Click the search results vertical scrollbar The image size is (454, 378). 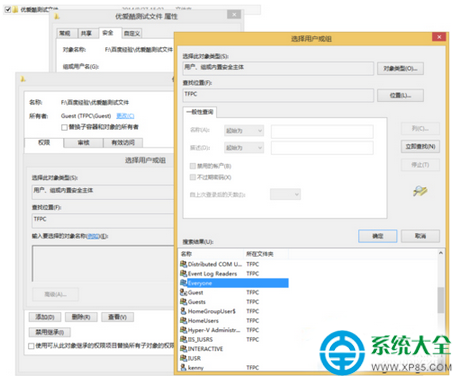pos(441,310)
